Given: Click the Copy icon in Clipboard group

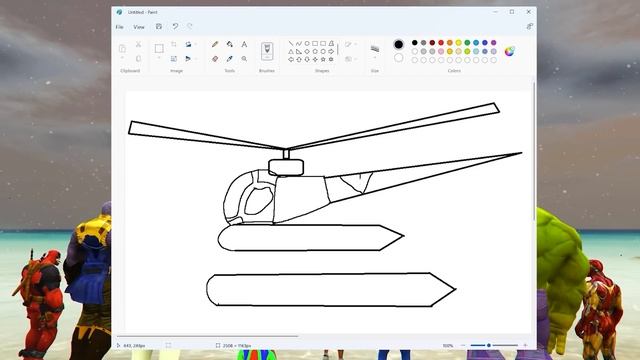Looking at the screenshot, I should [x=138, y=59].
